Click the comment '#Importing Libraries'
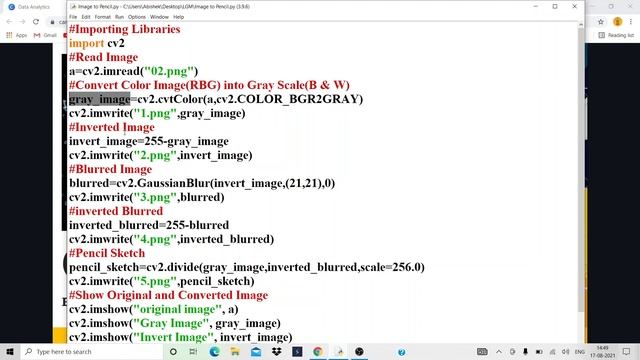The width and height of the screenshot is (640, 360). click(x=124, y=29)
